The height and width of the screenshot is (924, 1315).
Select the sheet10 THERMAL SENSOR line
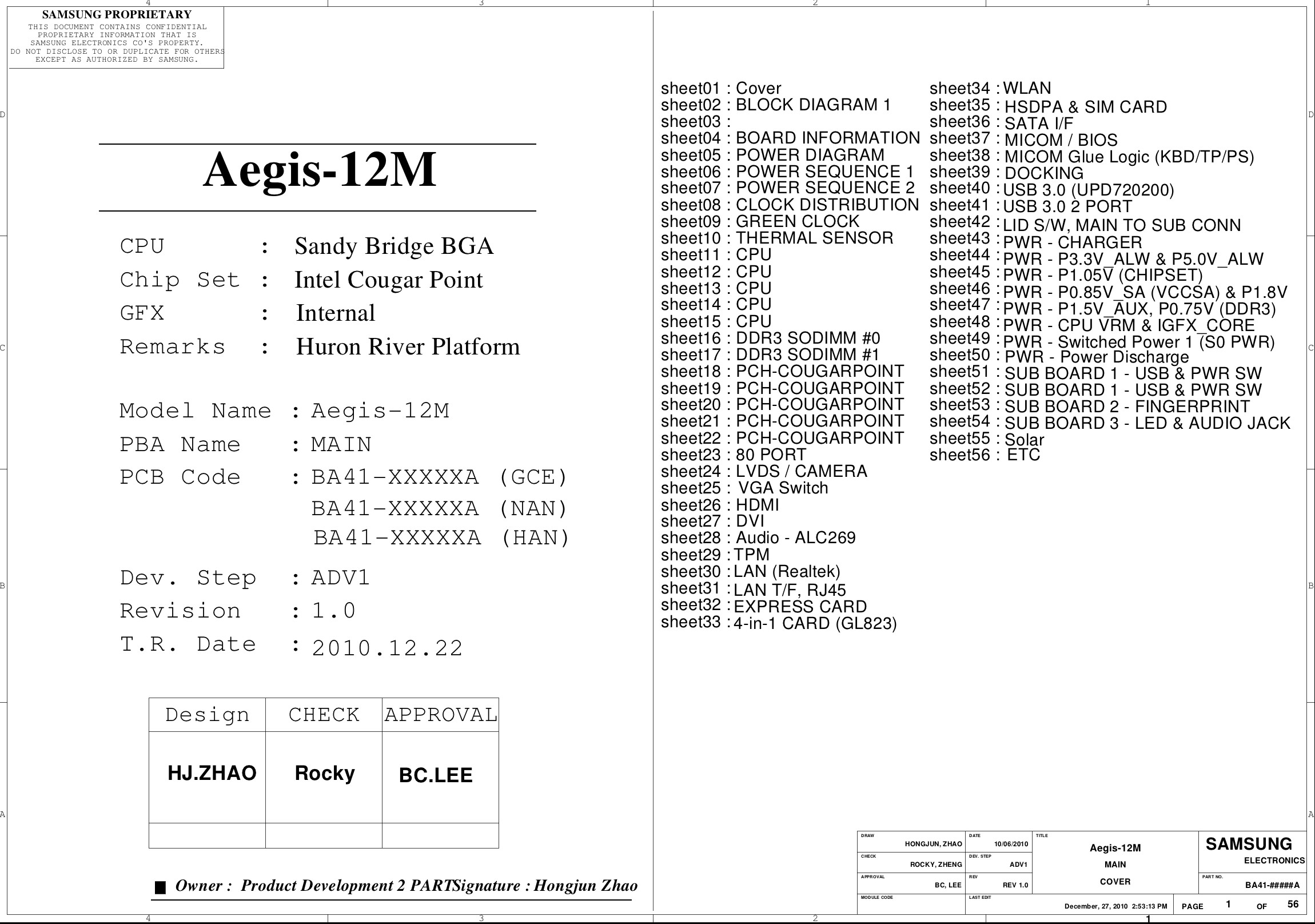point(776,238)
